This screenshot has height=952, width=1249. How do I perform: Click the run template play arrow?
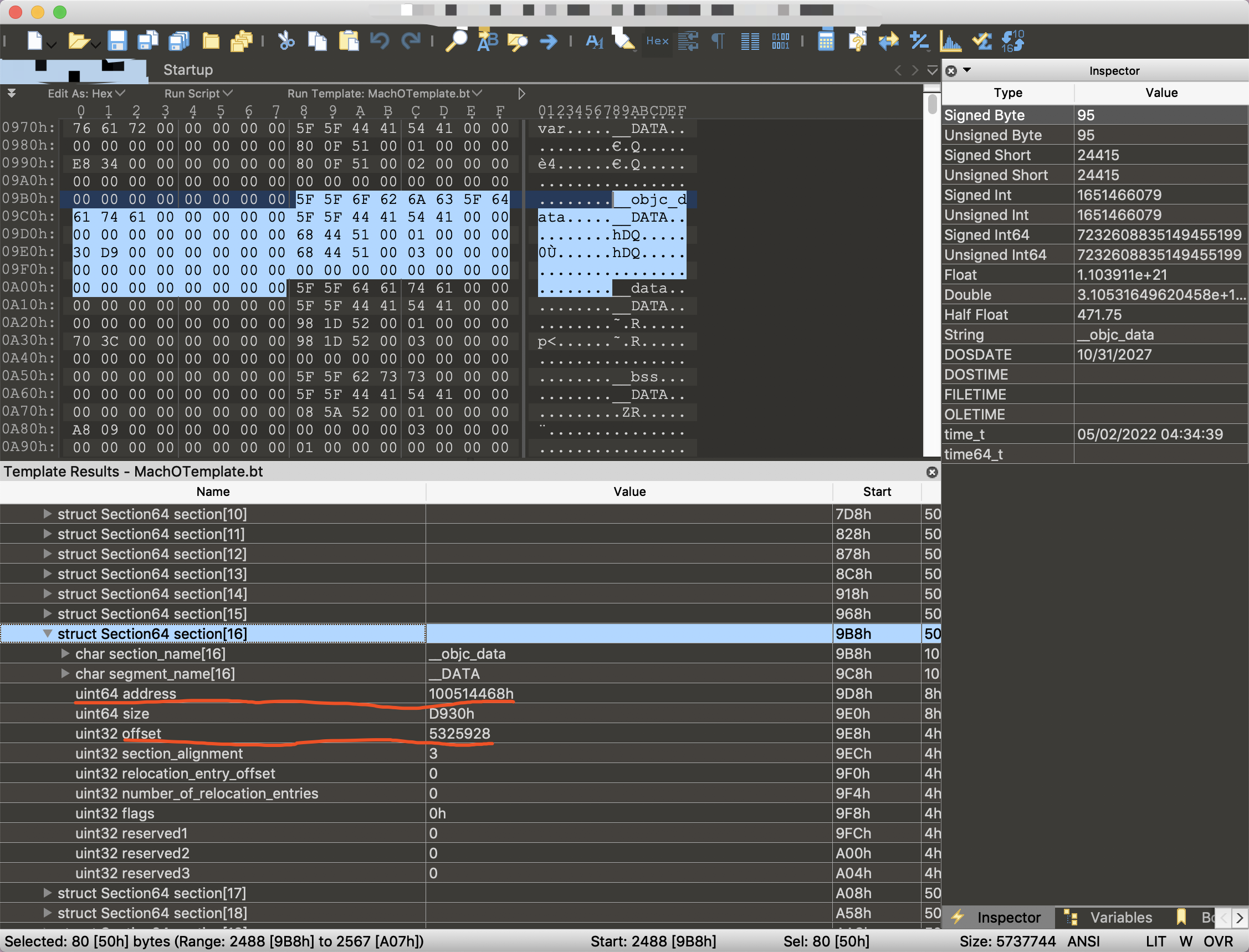click(x=521, y=94)
